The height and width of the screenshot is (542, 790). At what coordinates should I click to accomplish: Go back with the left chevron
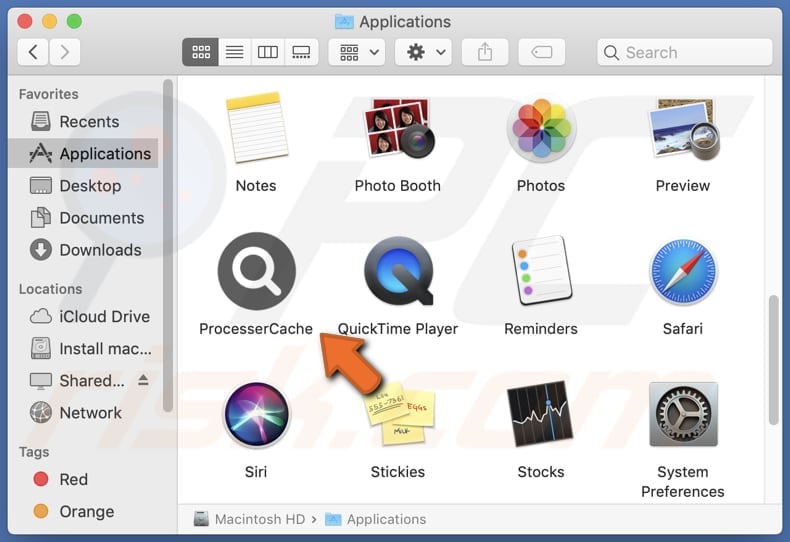[33, 52]
